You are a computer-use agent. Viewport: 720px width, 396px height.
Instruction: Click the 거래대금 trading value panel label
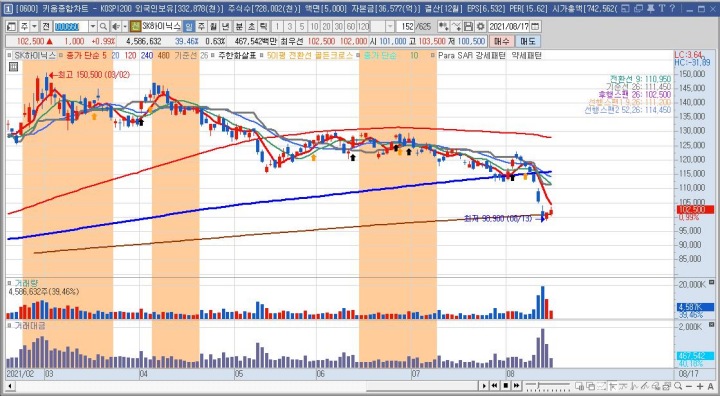point(30,326)
